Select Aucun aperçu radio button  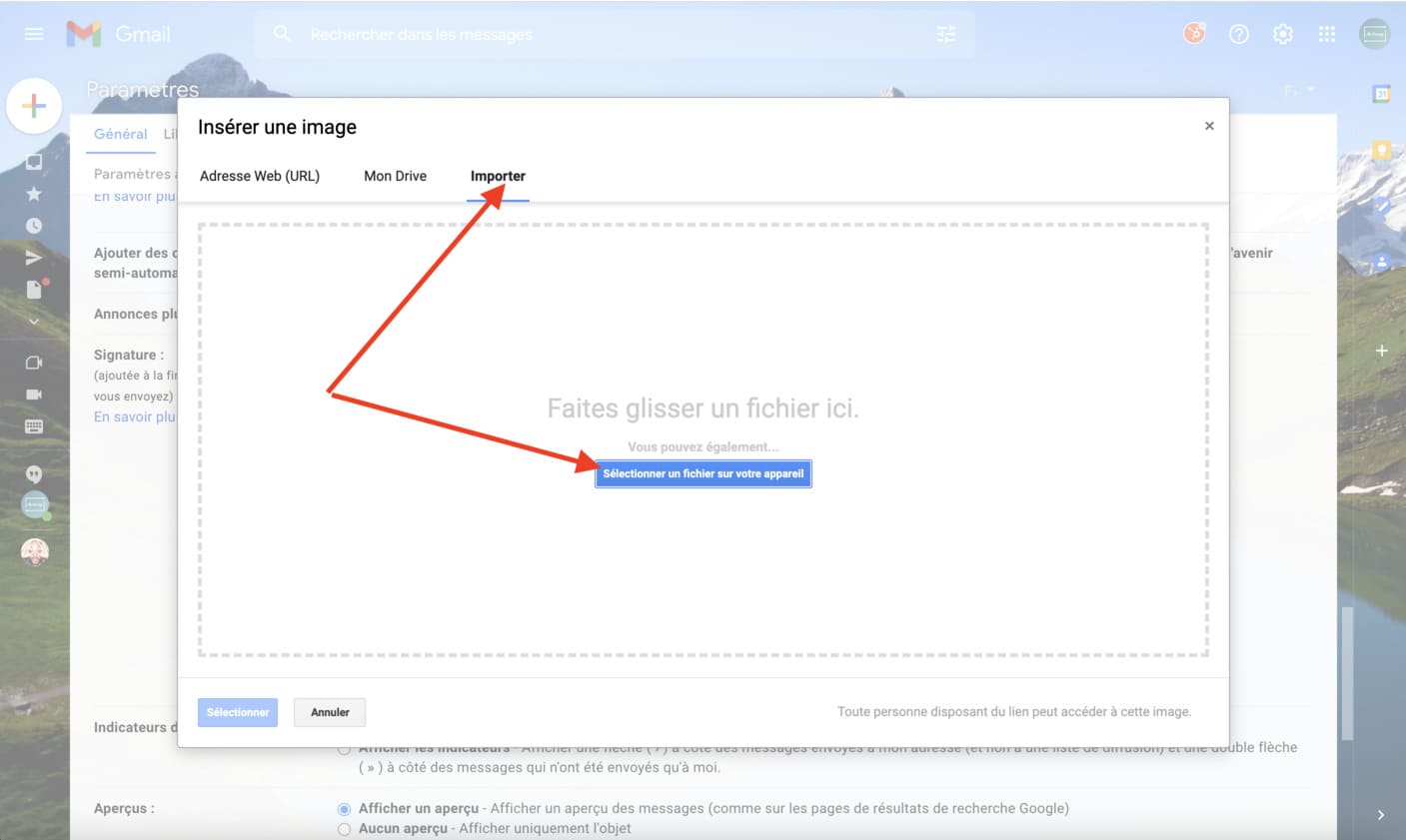tap(344, 829)
